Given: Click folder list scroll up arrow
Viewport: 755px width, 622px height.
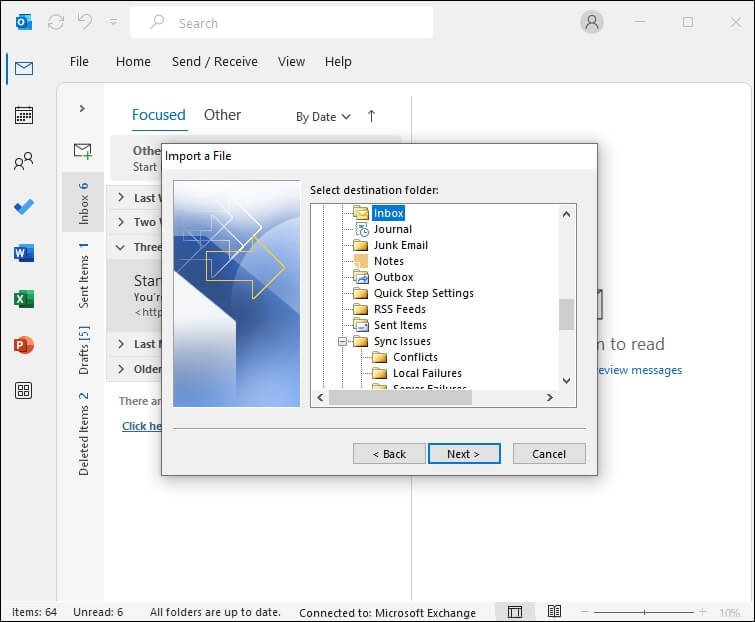Looking at the screenshot, I should pyautogui.click(x=566, y=214).
